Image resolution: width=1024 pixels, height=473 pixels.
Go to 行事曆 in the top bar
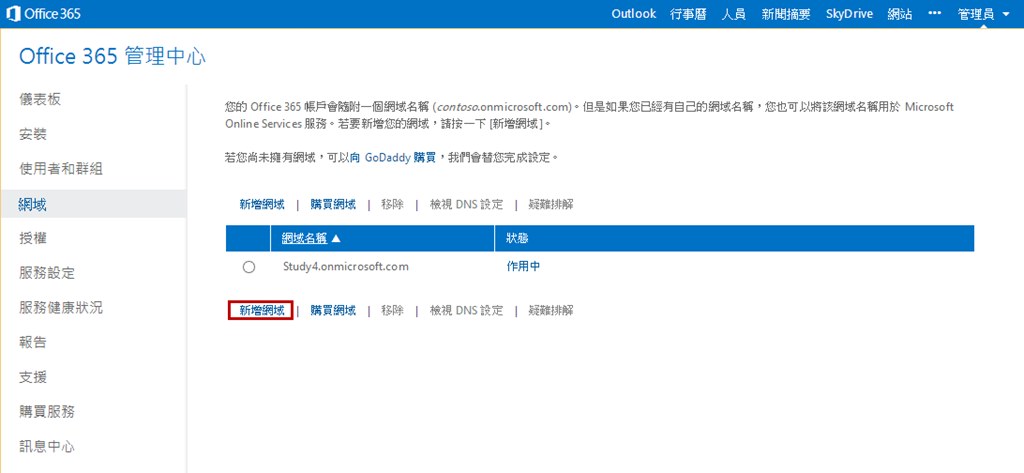point(688,14)
